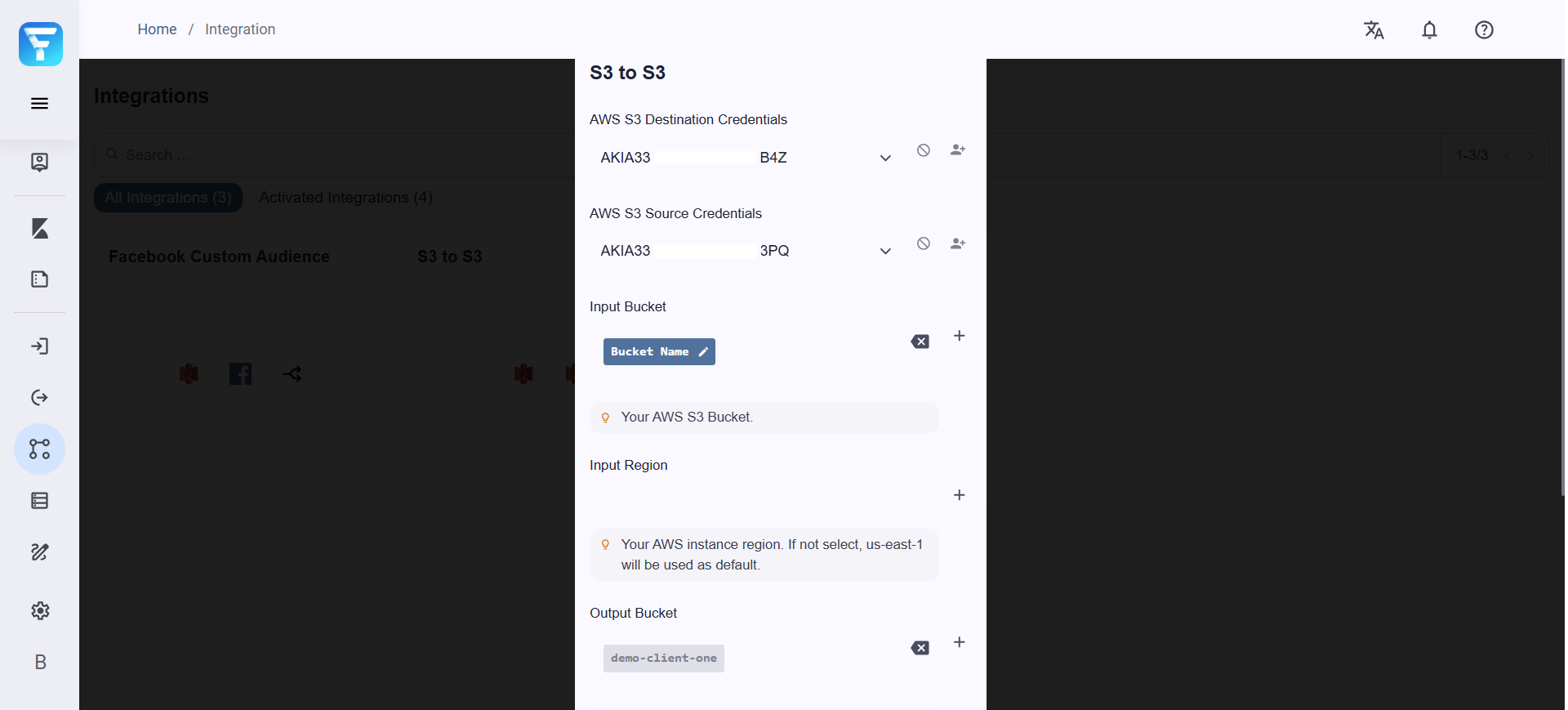This screenshot has height=710, width=1568.
Task: Switch to the All Integrations tab
Action: 167,197
